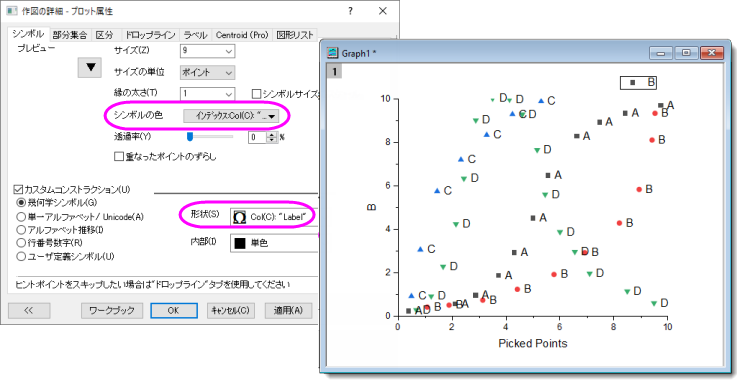Click the omega shape icon in 形状 box
Viewport: 737px width, 380px height.
pyautogui.click(x=240, y=217)
